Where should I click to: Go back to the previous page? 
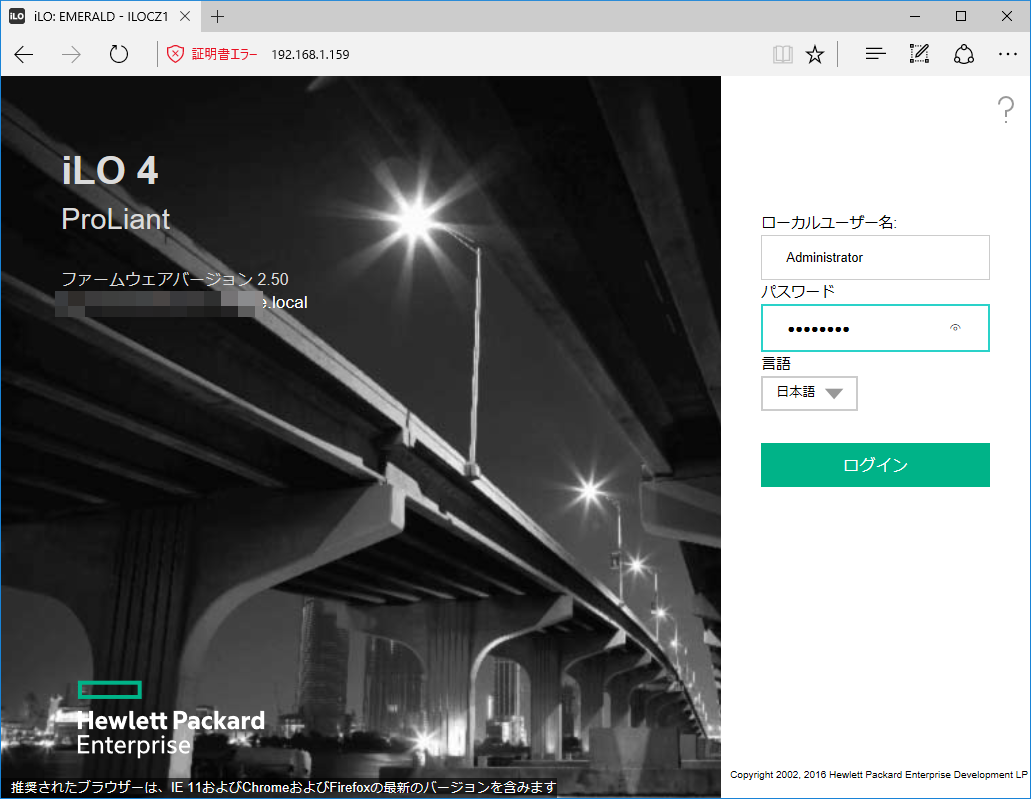[24, 54]
